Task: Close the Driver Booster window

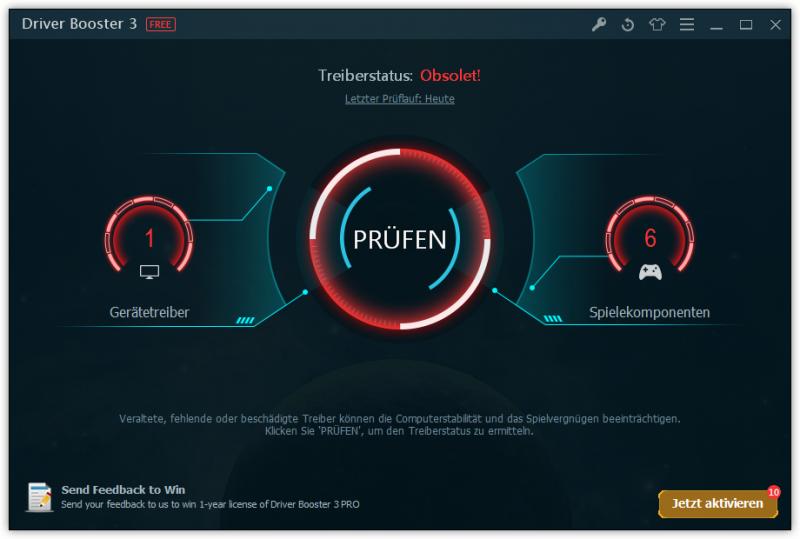Action: click(x=776, y=24)
